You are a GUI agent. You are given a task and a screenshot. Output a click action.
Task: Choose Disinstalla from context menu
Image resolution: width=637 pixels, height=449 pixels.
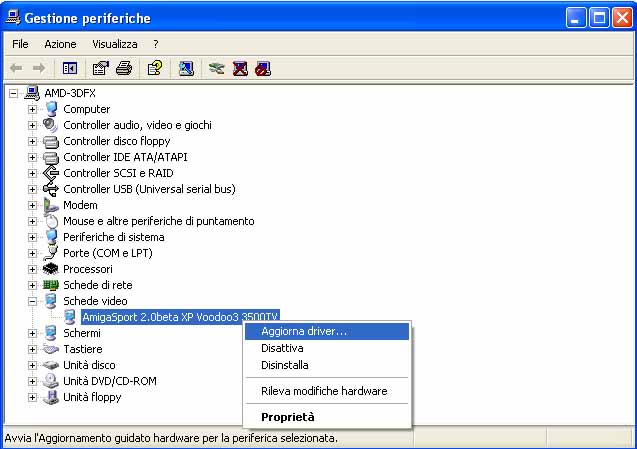[327, 365]
